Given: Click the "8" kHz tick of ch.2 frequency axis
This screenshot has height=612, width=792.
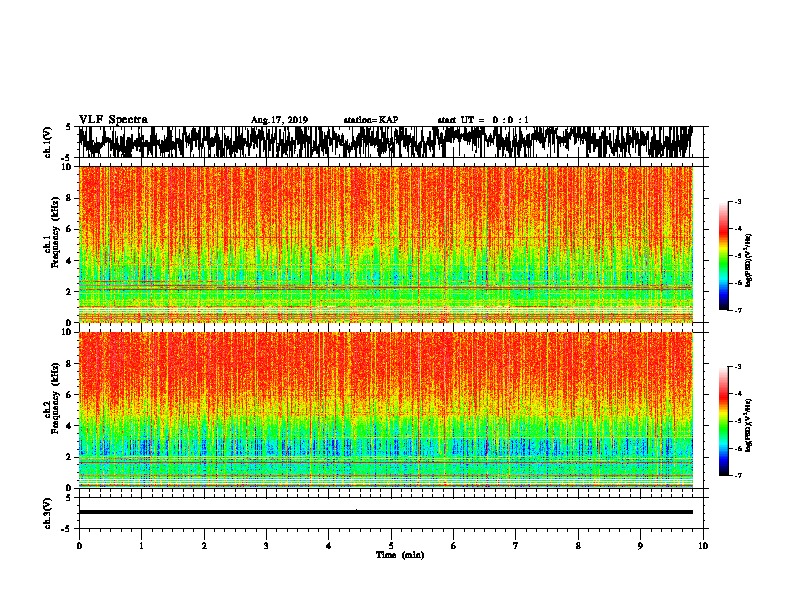Looking at the screenshot, I should [x=69, y=364].
